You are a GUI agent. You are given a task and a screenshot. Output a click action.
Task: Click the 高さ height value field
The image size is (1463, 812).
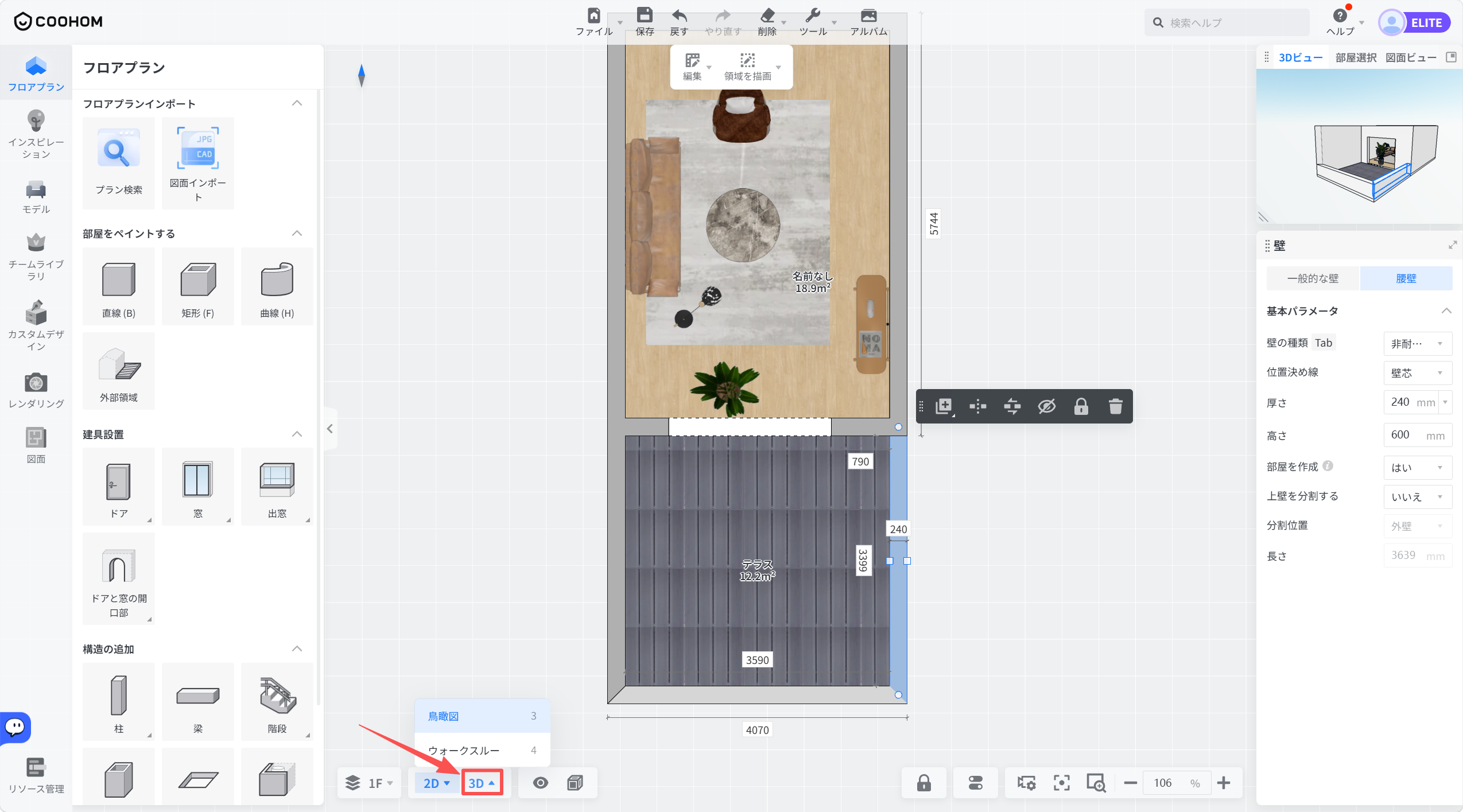coord(1418,435)
